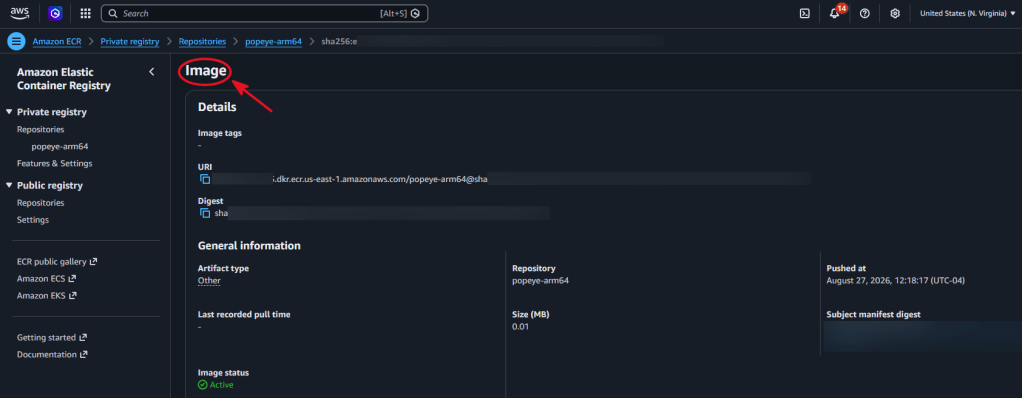The height and width of the screenshot is (398, 1022).
Task: Go to Repositories breadcrumb link
Action: 202,41
